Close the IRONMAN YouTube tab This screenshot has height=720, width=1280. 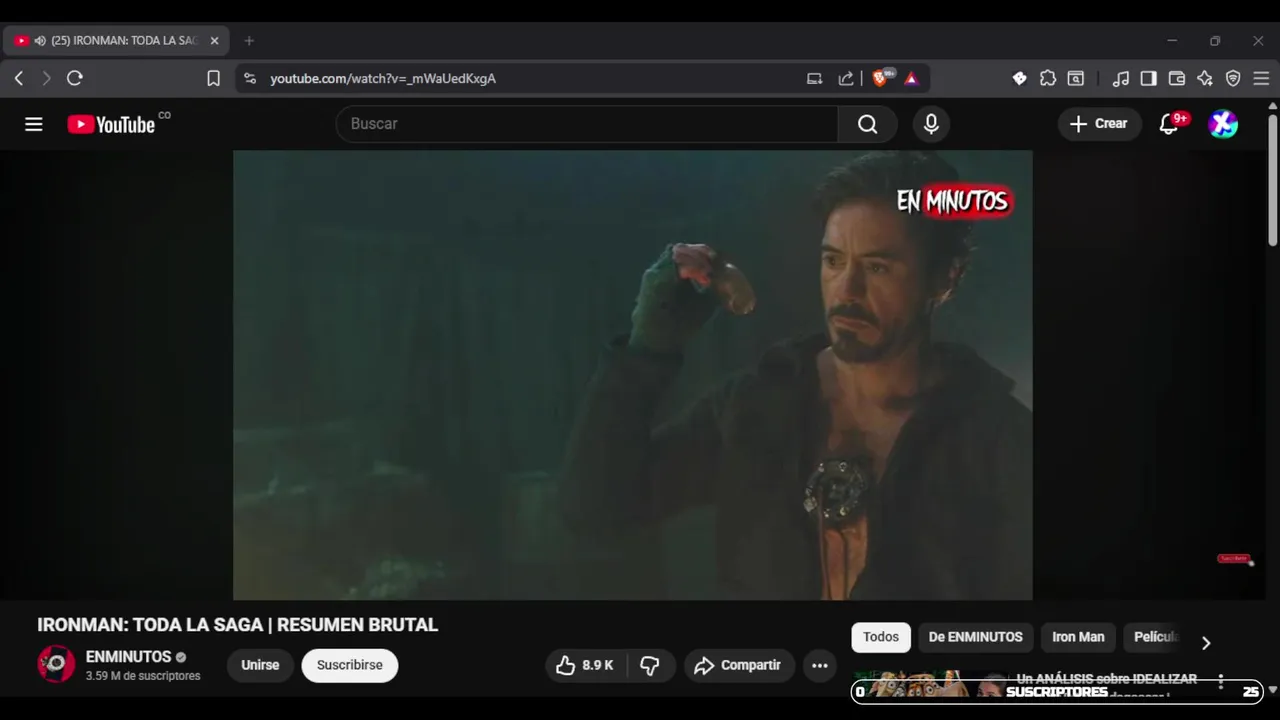click(x=214, y=41)
